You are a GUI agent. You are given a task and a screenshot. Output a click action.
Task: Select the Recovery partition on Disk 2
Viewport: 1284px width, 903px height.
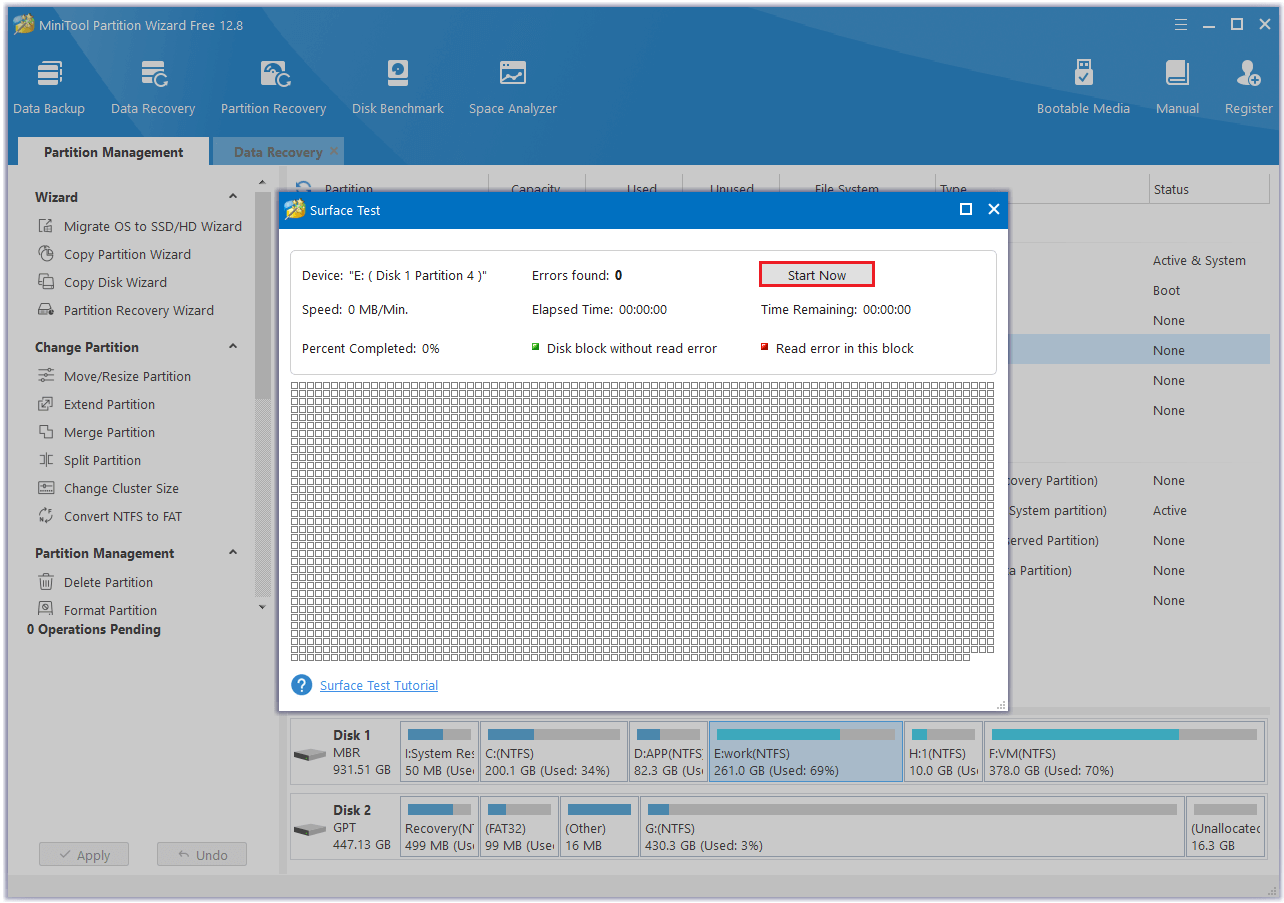[x=439, y=827]
